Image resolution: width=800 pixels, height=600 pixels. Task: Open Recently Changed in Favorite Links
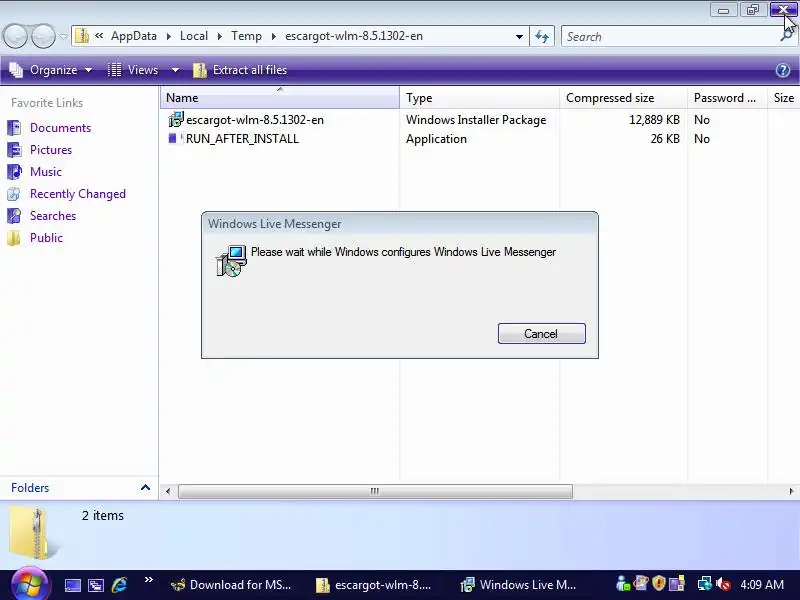click(78, 194)
